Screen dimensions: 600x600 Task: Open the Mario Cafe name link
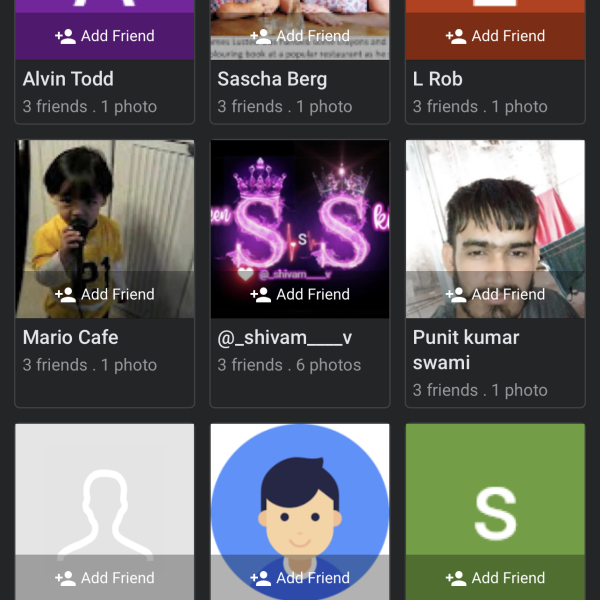tap(70, 338)
